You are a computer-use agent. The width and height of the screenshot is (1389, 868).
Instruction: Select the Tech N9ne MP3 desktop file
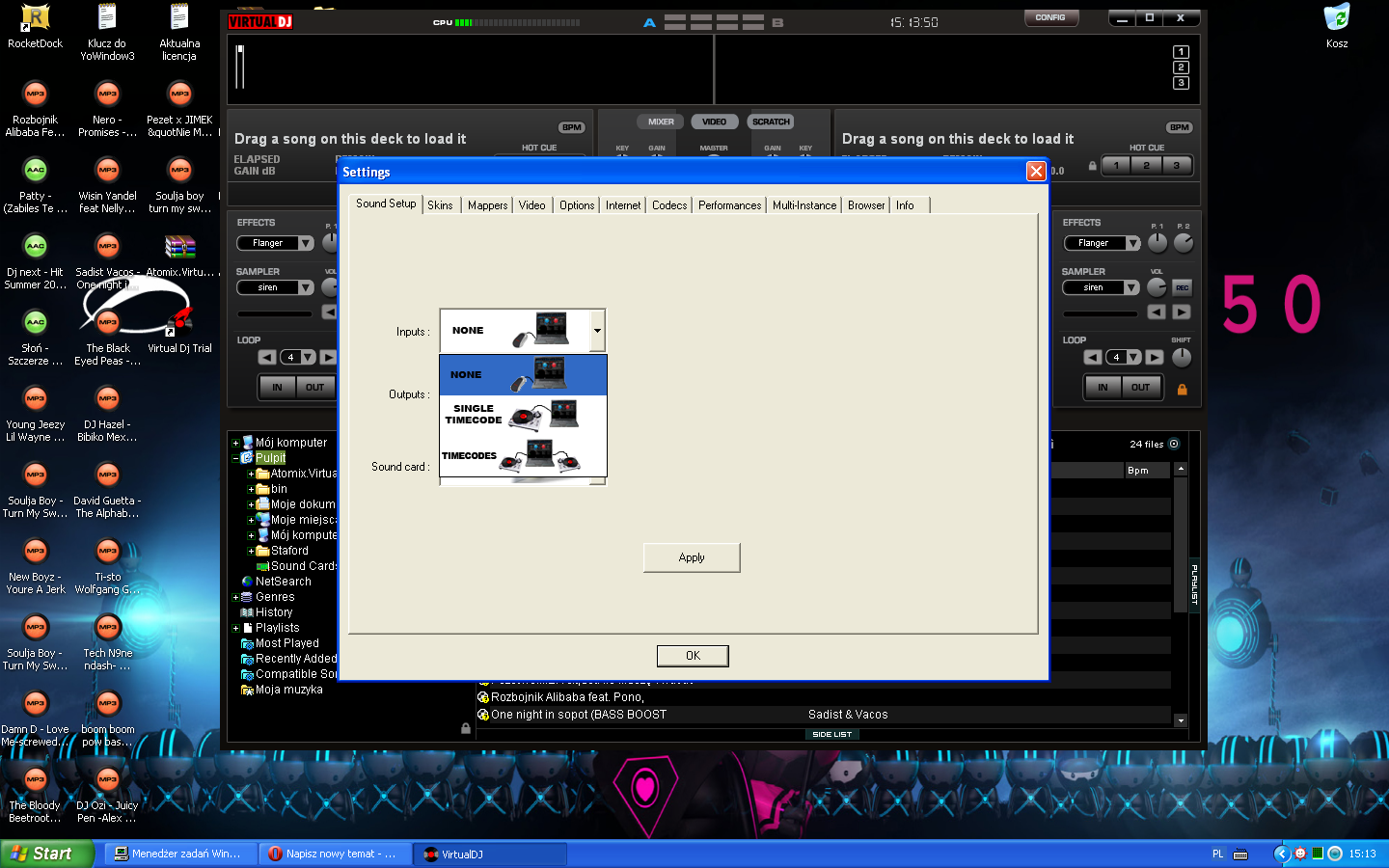click(107, 627)
